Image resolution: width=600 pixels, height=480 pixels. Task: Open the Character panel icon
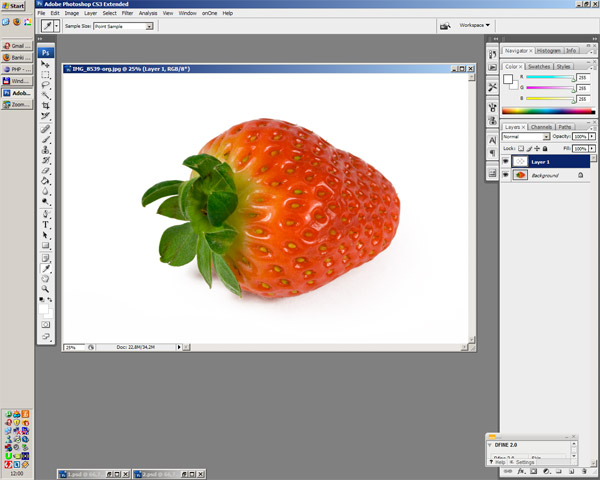click(492, 139)
